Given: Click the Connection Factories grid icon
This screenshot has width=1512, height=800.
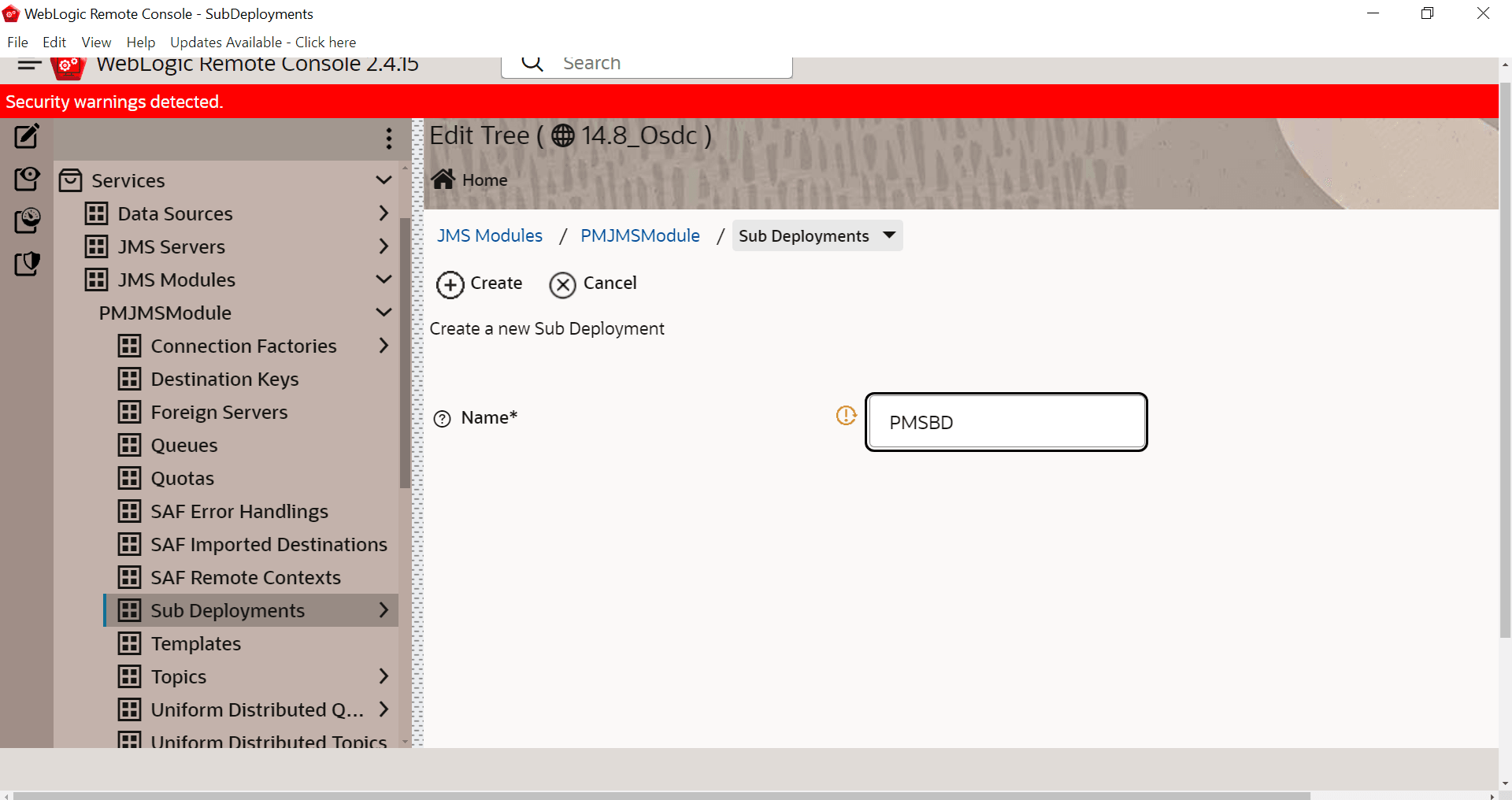Looking at the screenshot, I should click(x=130, y=346).
